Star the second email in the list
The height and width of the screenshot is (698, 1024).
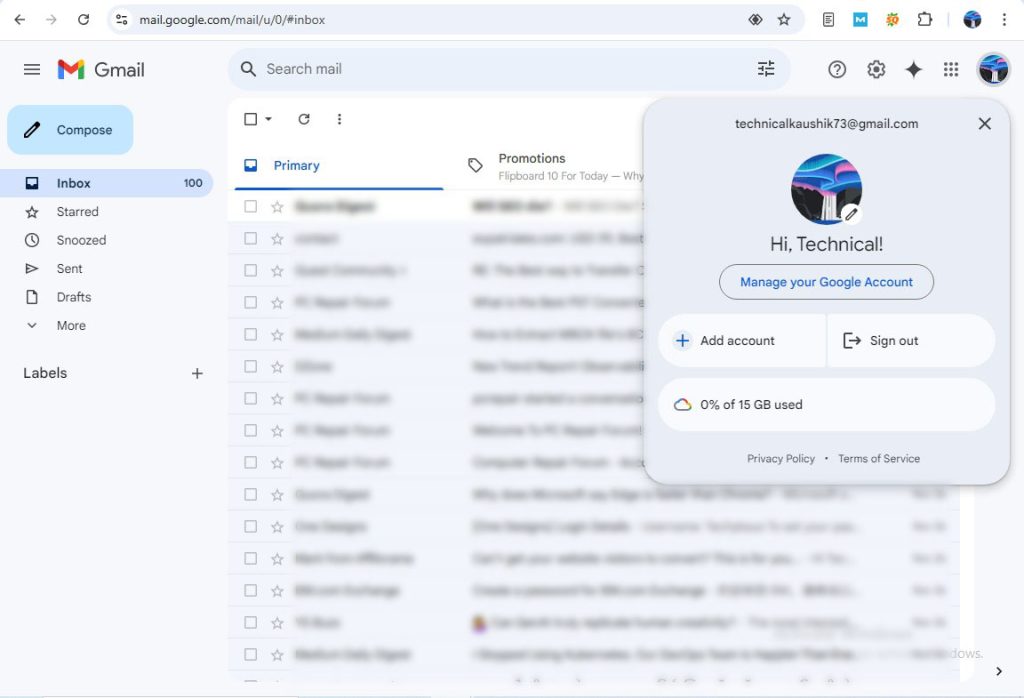click(x=277, y=239)
